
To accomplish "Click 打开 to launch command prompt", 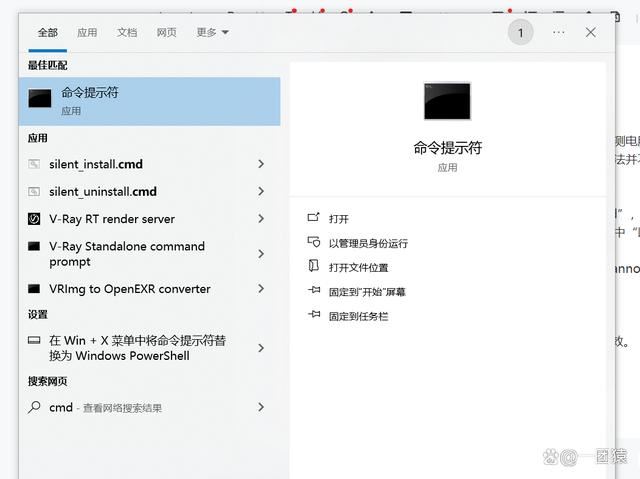I will (339, 219).
